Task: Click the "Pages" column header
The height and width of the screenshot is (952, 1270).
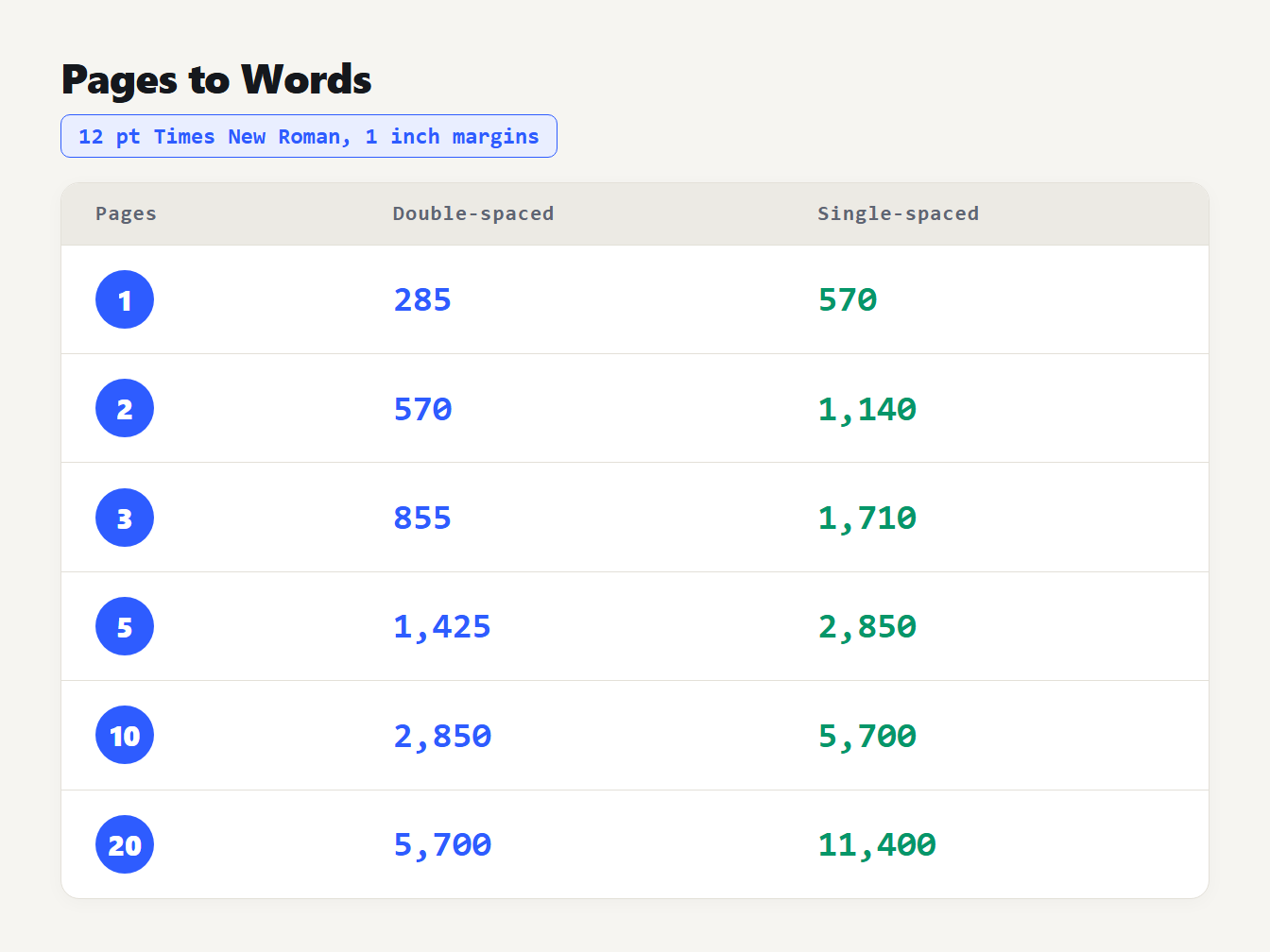Action: tap(126, 213)
